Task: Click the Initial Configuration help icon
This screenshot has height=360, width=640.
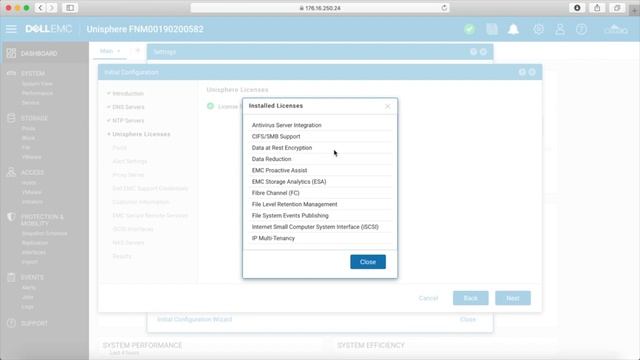Action: pos(522,72)
